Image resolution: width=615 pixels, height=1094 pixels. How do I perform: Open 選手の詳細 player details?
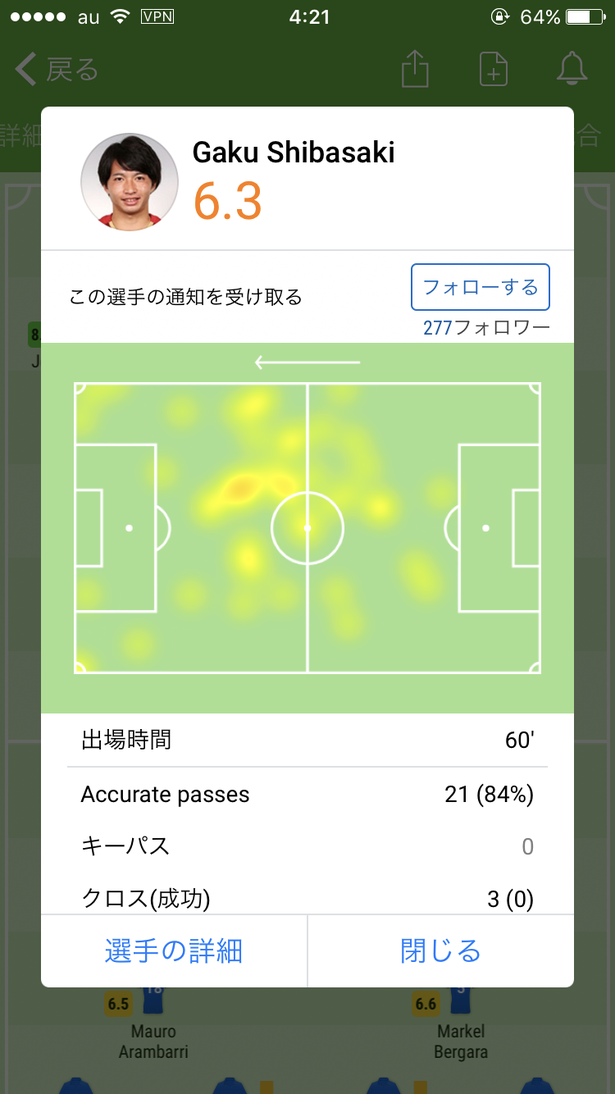(x=174, y=950)
